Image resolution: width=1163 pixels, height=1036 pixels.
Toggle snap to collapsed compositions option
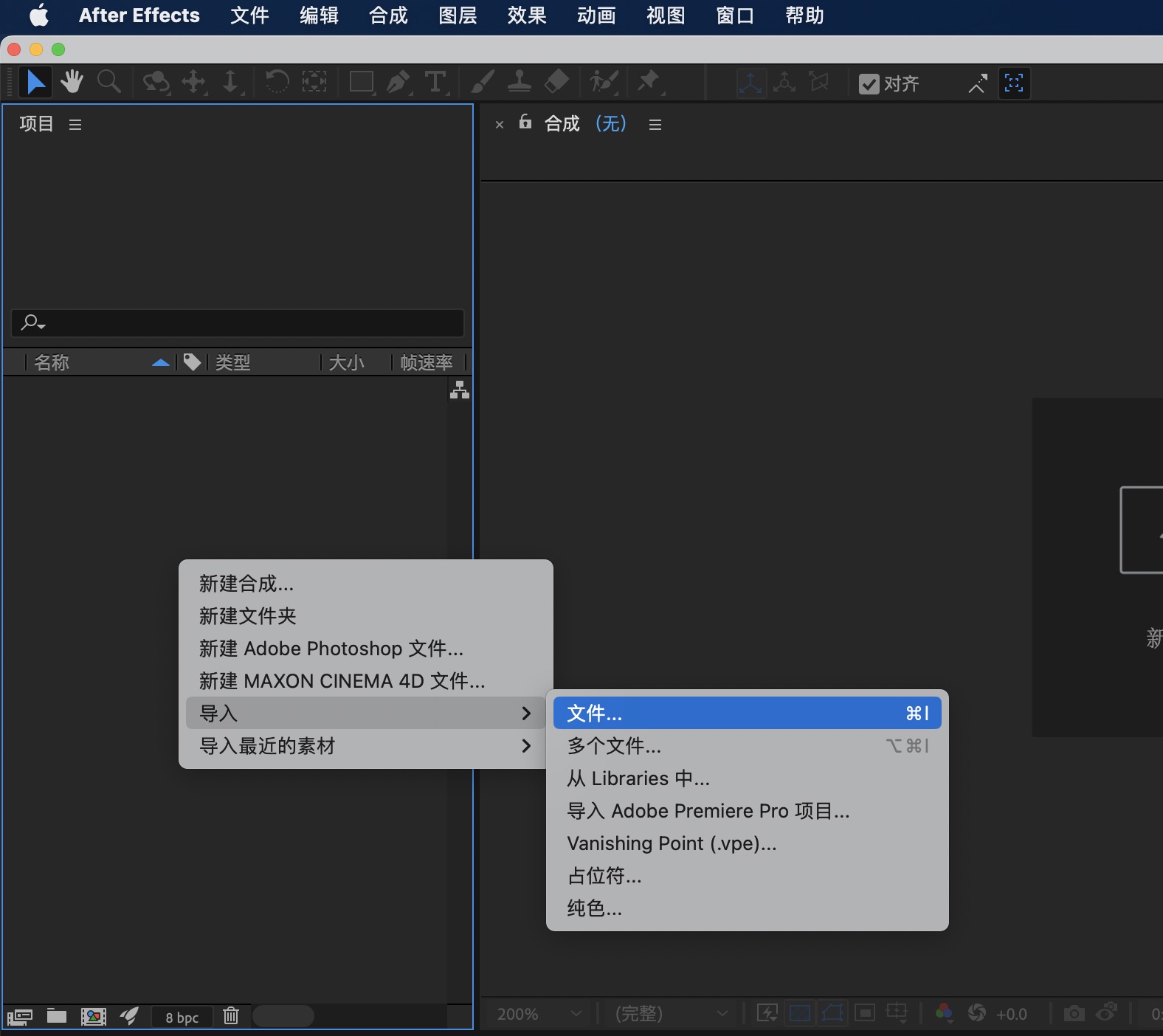point(1014,83)
